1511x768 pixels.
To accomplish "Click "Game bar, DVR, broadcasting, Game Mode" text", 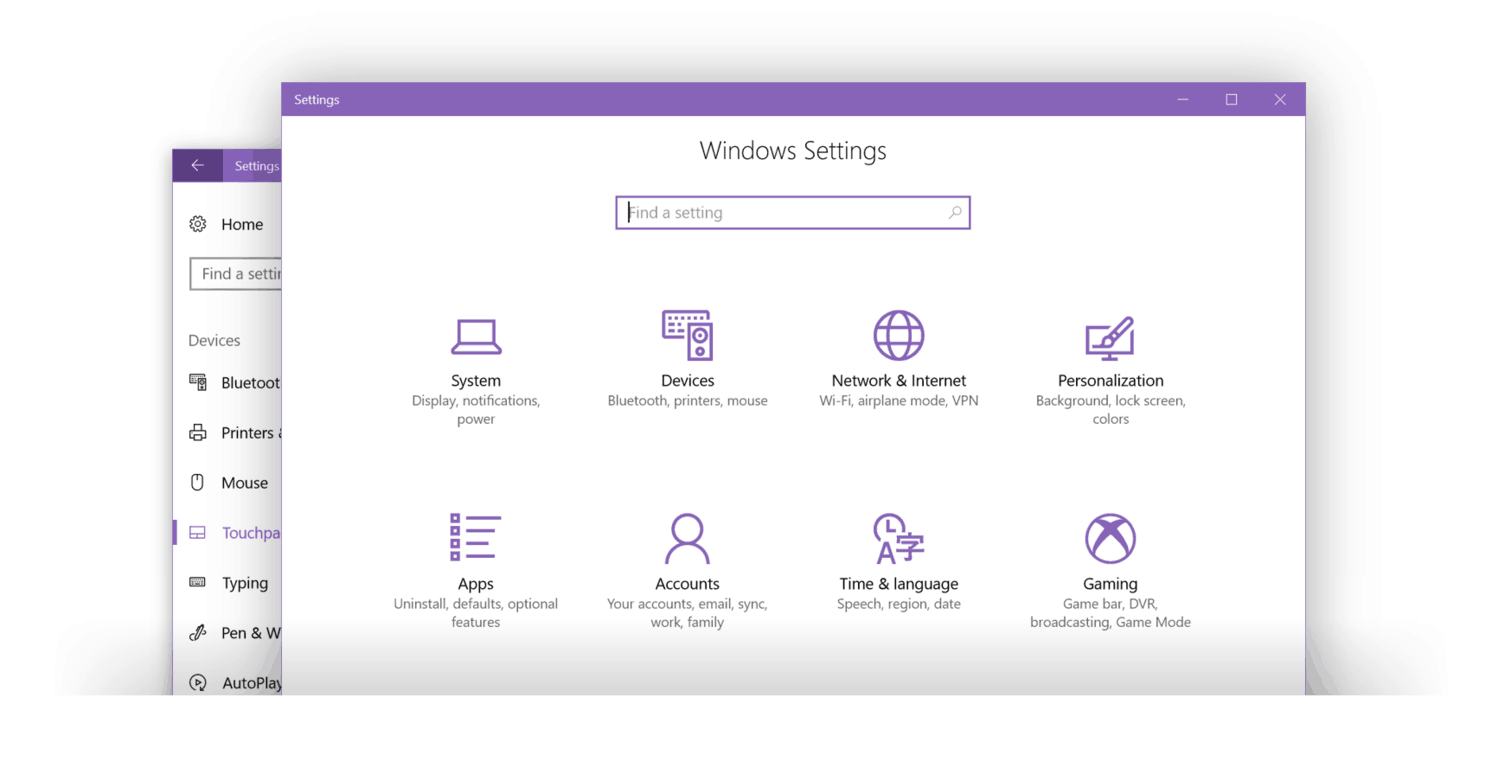I will click(x=1110, y=613).
